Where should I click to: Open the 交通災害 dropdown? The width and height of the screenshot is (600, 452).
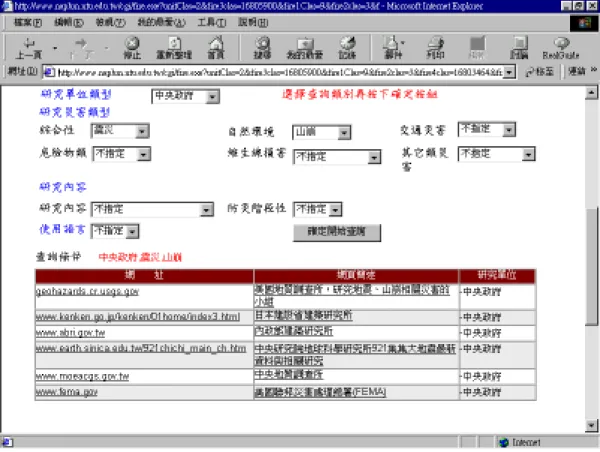(487, 129)
